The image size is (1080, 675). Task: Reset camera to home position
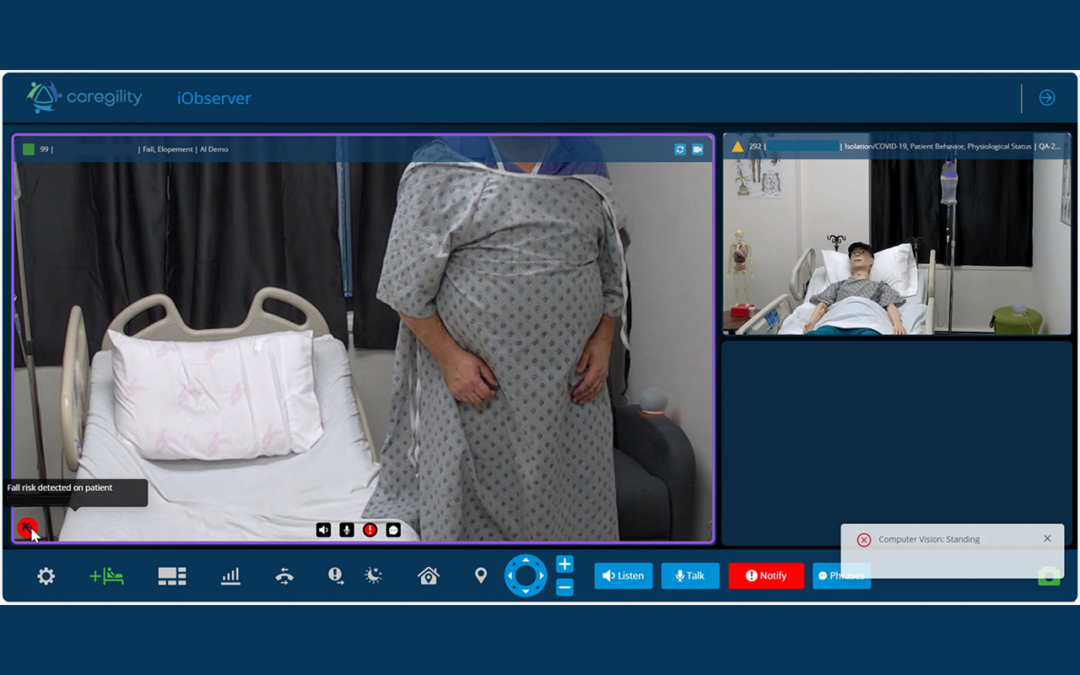pos(428,576)
